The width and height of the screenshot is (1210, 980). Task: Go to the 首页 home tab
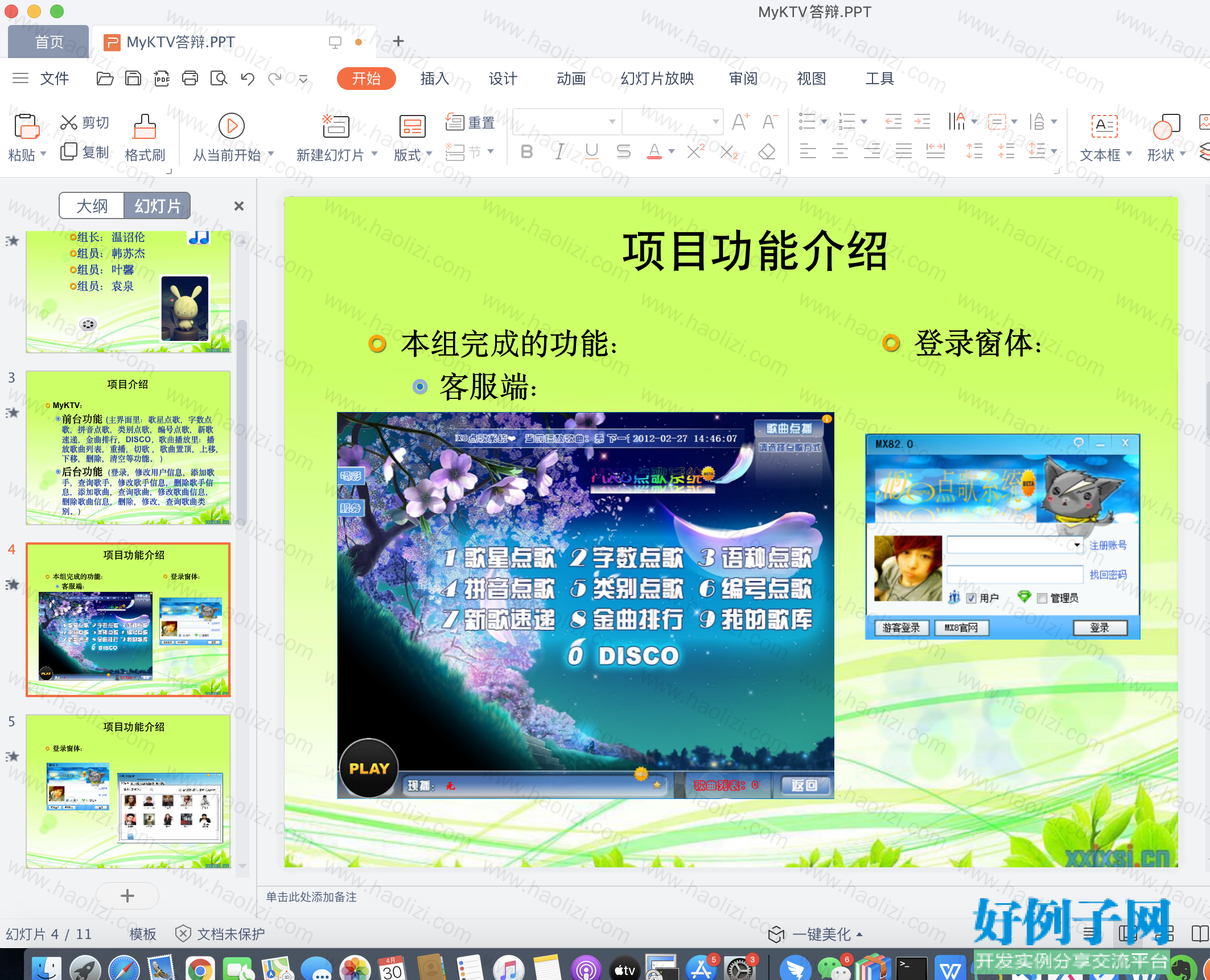[x=49, y=42]
